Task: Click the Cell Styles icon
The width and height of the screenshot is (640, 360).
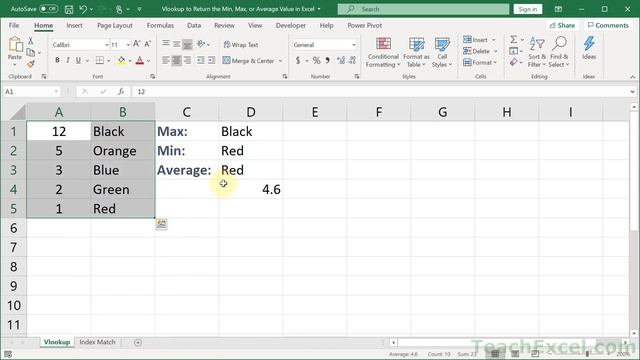Action: click(442, 44)
